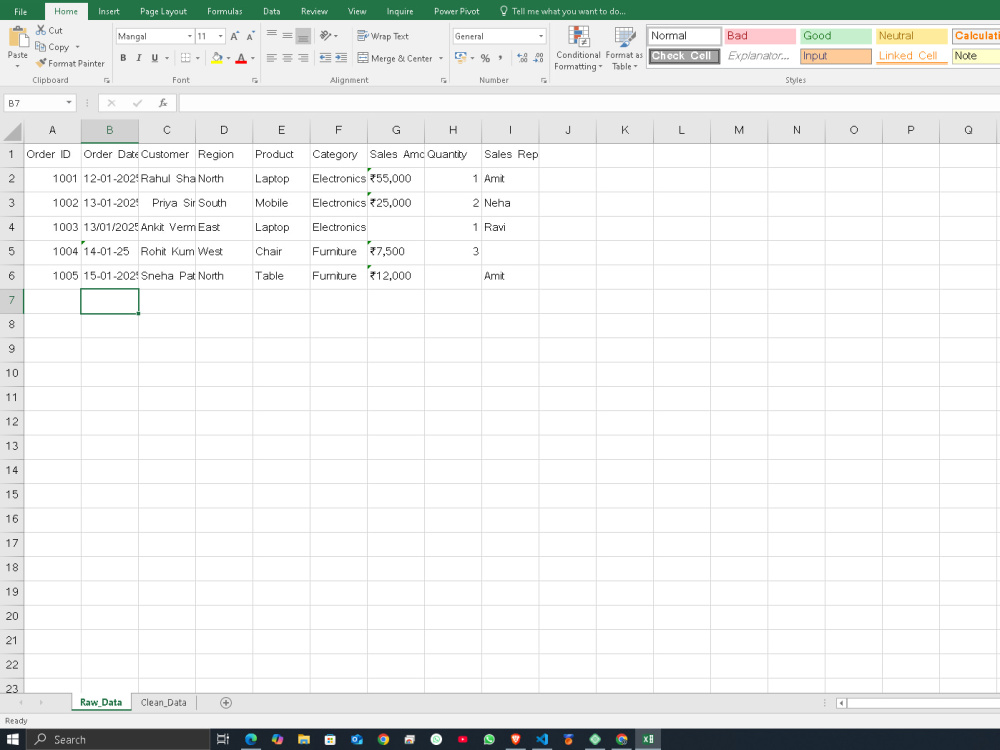1000x750 pixels.
Task: Click the Tell me what you want box
Action: click(x=563, y=11)
